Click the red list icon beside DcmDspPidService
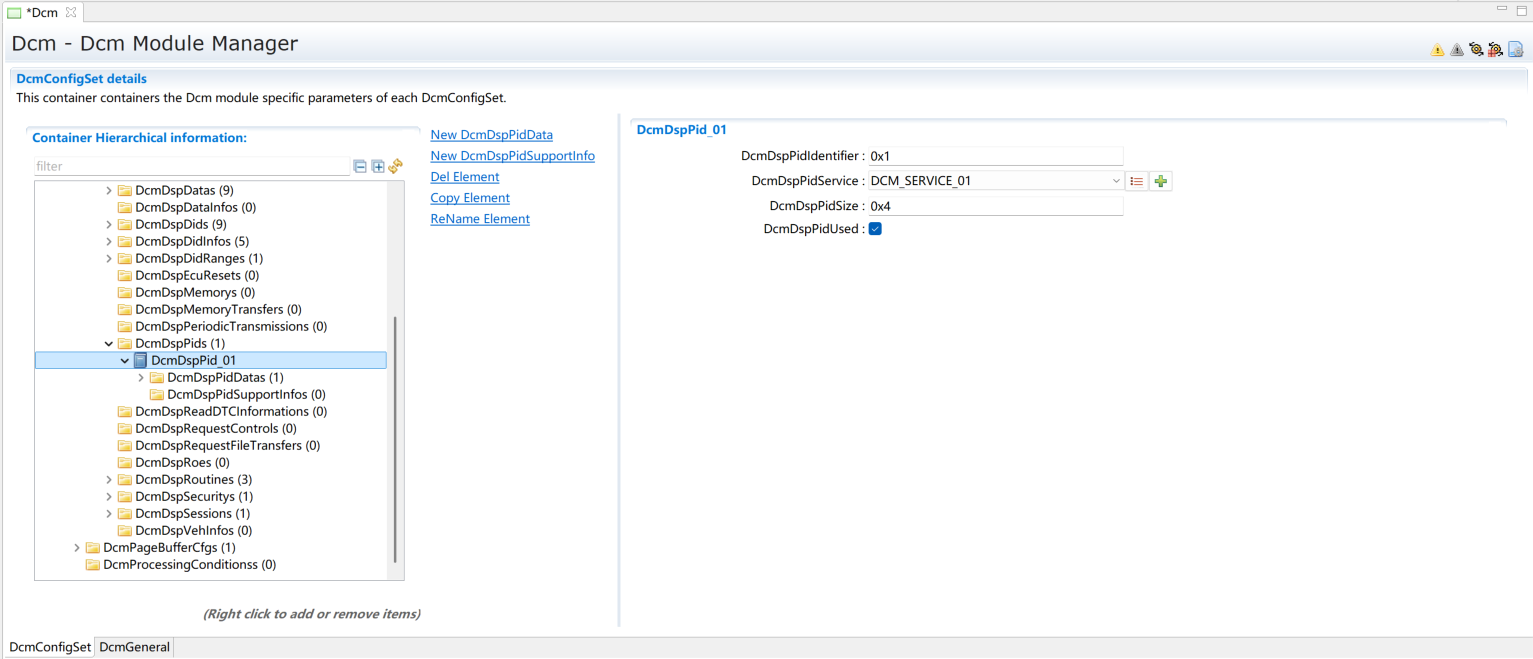 (x=1136, y=181)
